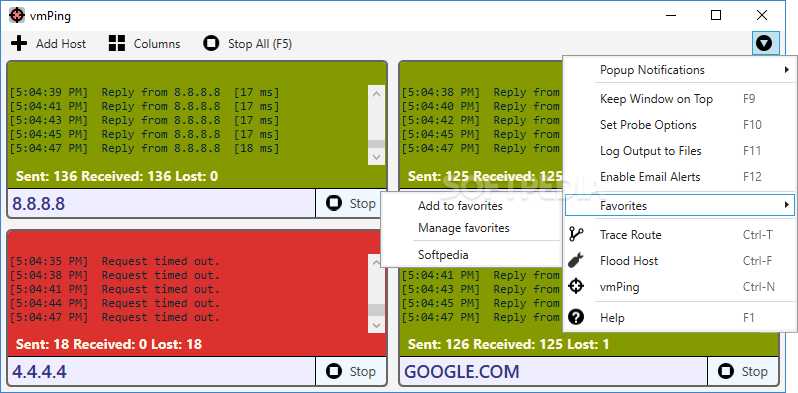Screen dimensions: 798x393
Task: Click 'Sent: 136 Received: 136 Lost: 0' status
Action: pyautogui.click(x=117, y=176)
